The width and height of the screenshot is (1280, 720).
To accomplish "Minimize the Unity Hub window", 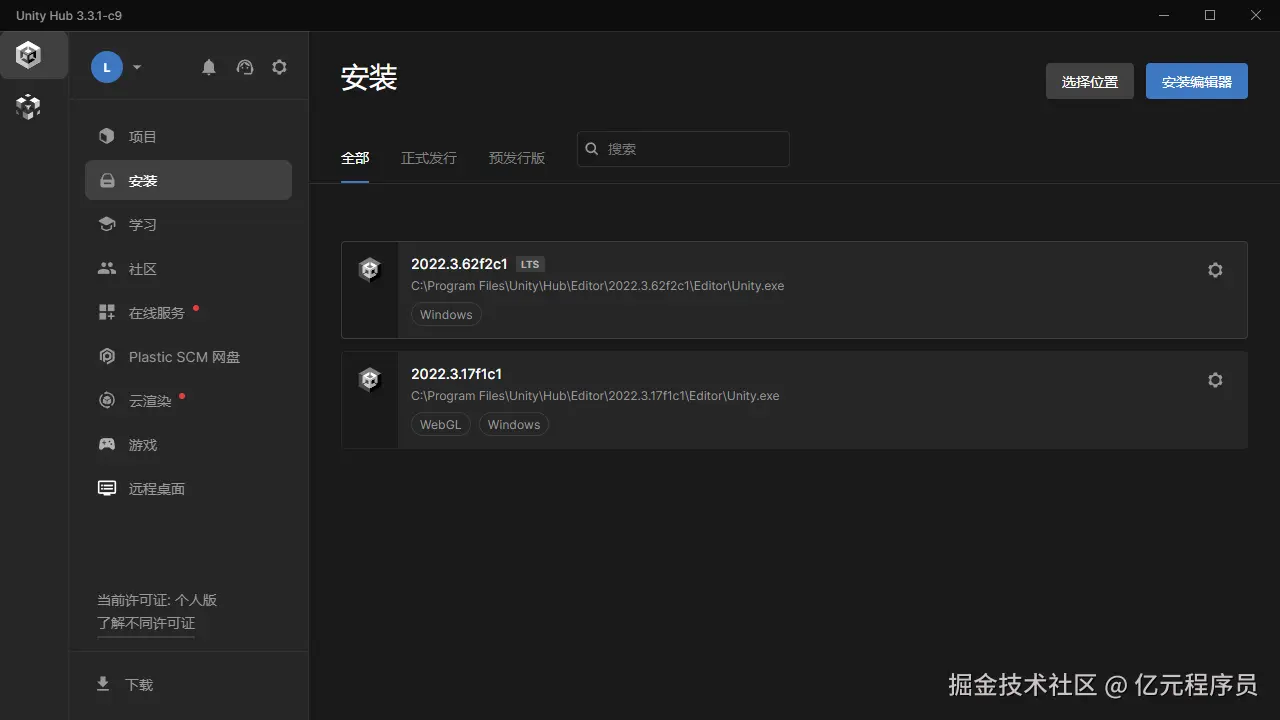I will pyautogui.click(x=1164, y=15).
